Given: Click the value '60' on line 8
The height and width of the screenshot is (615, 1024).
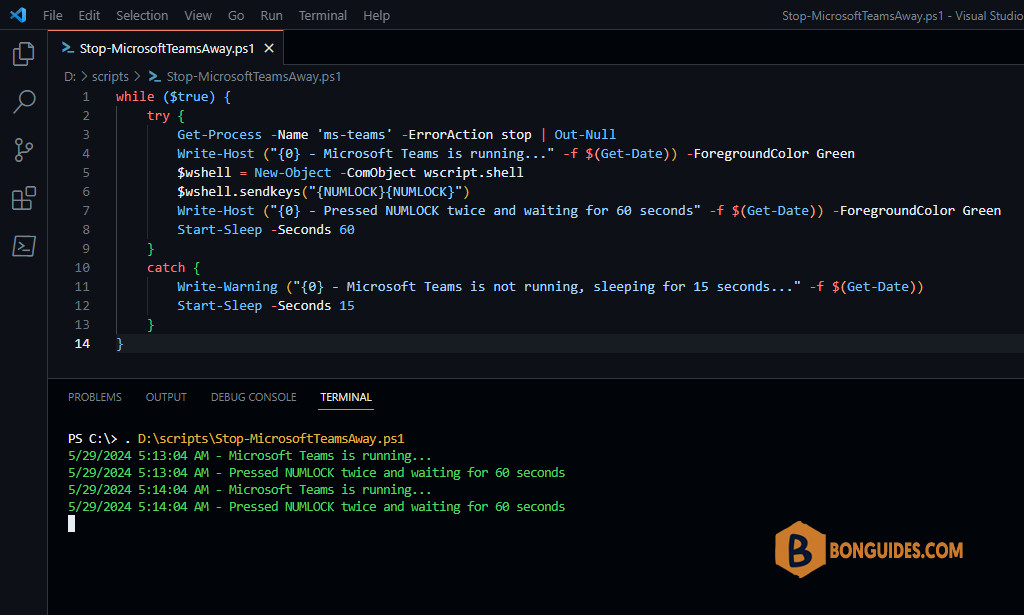Looking at the screenshot, I should click(347, 230).
